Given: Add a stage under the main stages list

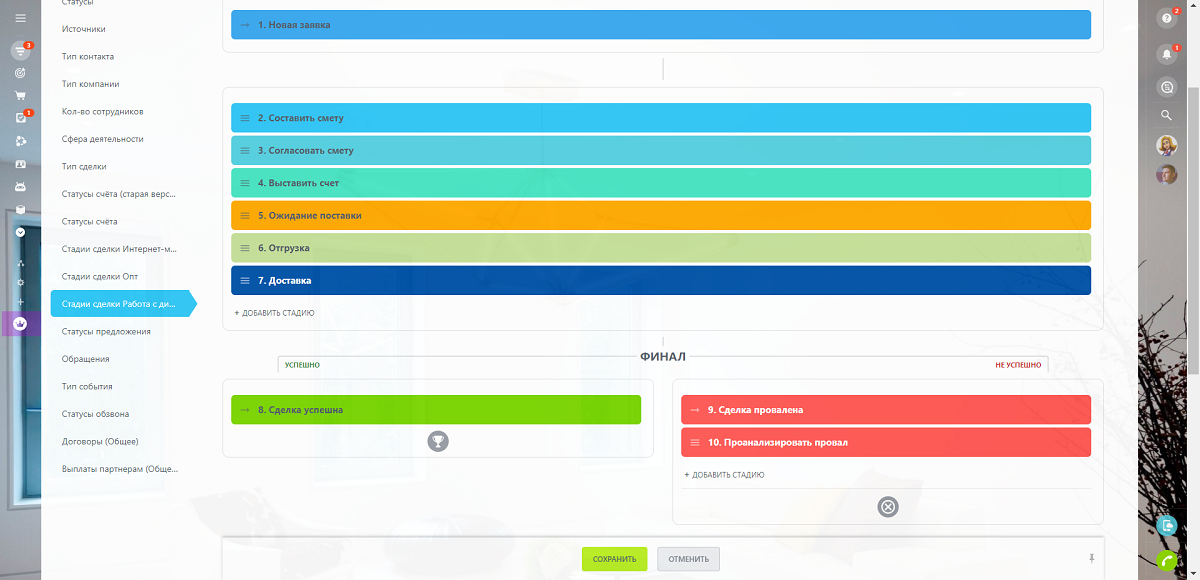Looking at the screenshot, I should 275,313.
